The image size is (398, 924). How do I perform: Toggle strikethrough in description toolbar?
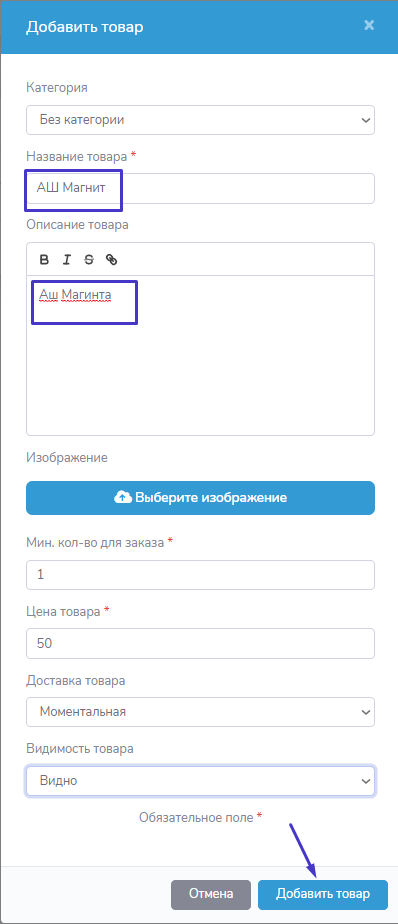pos(89,259)
